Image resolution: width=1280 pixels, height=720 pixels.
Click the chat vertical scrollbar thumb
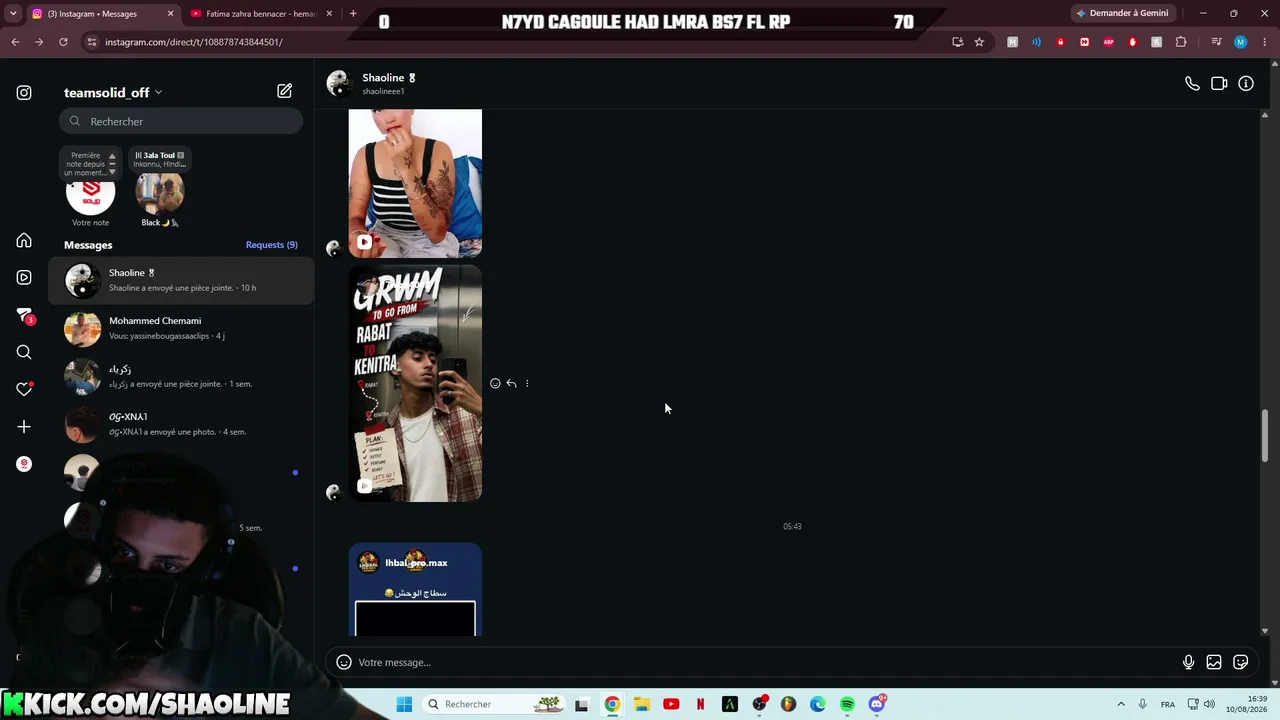(x=1265, y=435)
